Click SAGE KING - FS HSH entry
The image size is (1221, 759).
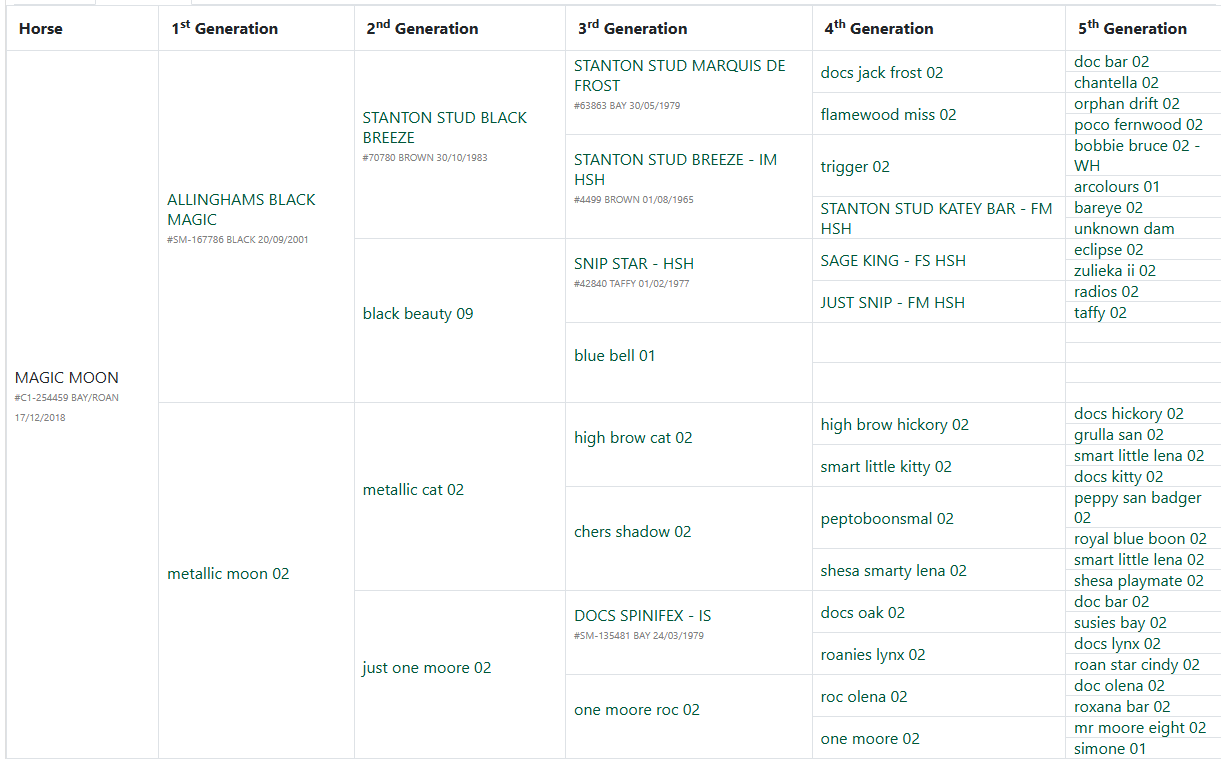pos(893,260)
